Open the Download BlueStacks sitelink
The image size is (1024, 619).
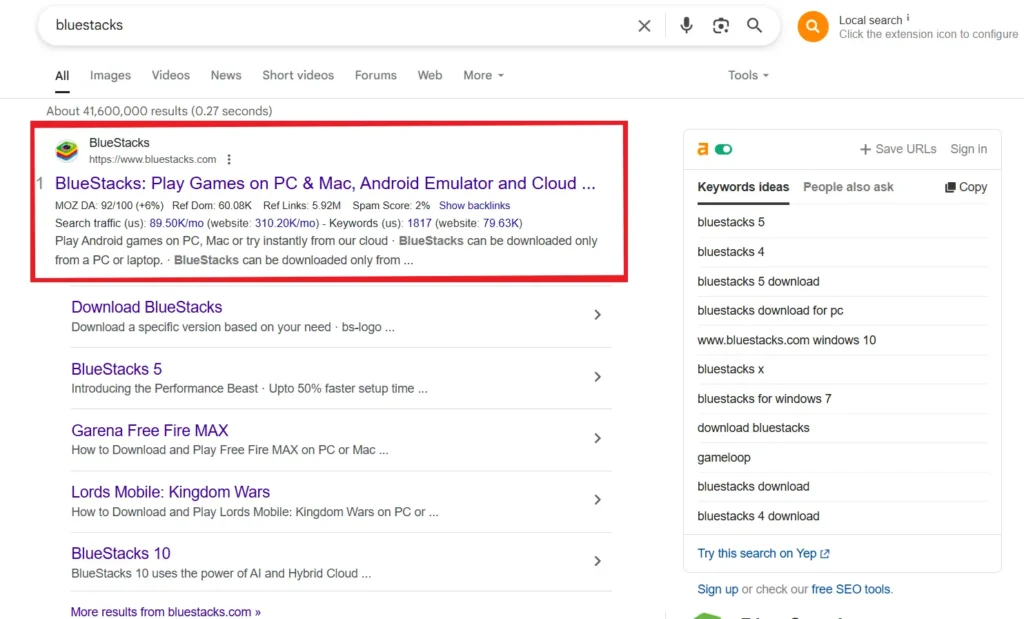pos(147,307)
